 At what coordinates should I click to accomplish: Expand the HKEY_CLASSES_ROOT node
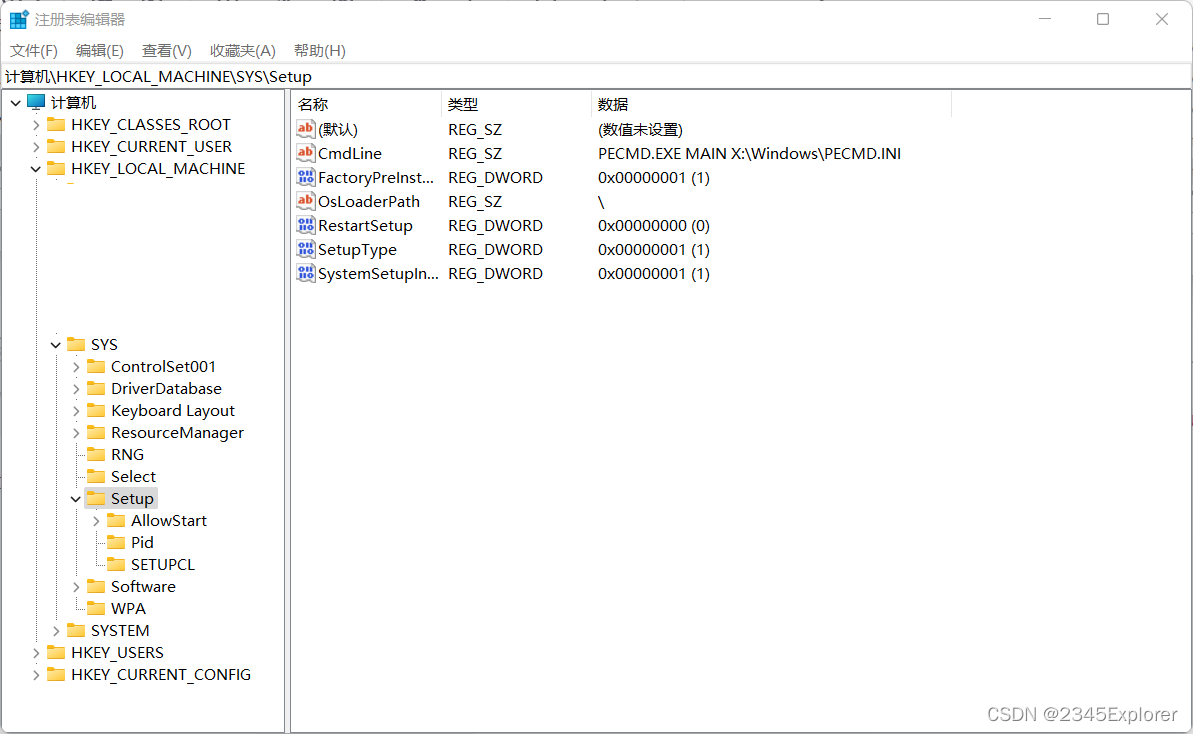click(x=36, y=124)
